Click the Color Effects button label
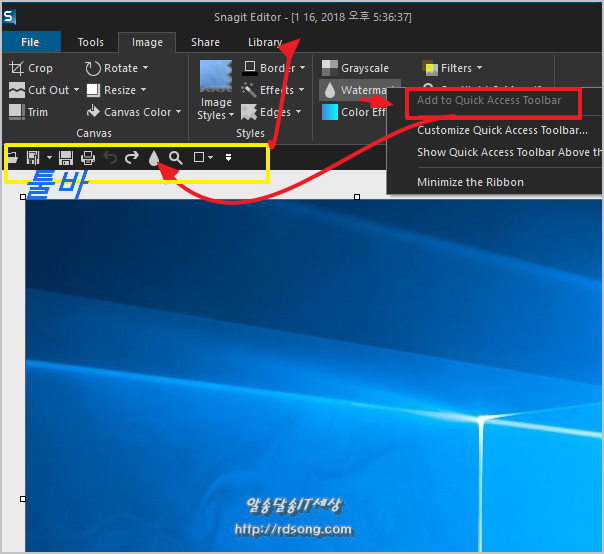 coord(363,112)
